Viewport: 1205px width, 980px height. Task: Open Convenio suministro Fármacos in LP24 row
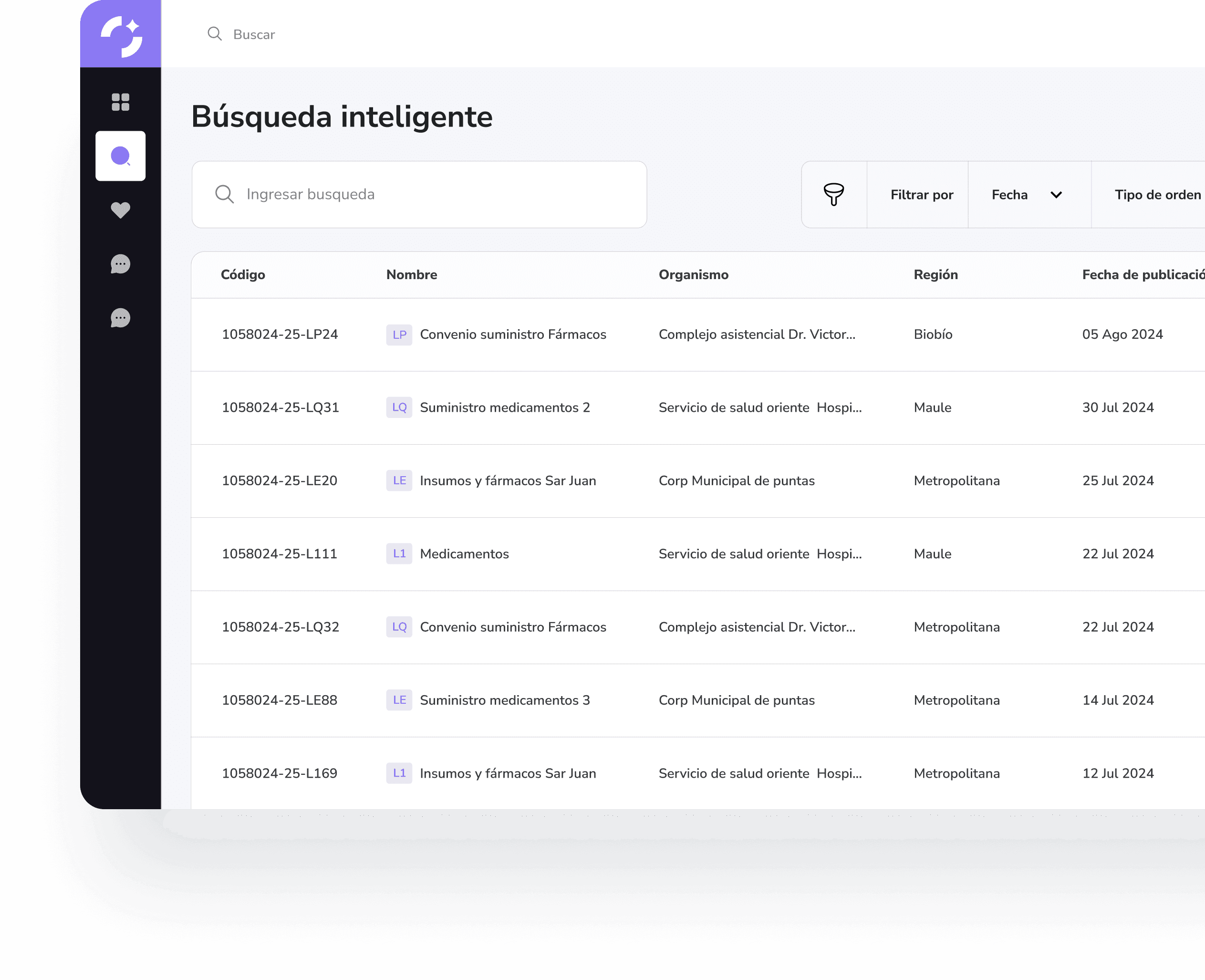coord(513,335)
